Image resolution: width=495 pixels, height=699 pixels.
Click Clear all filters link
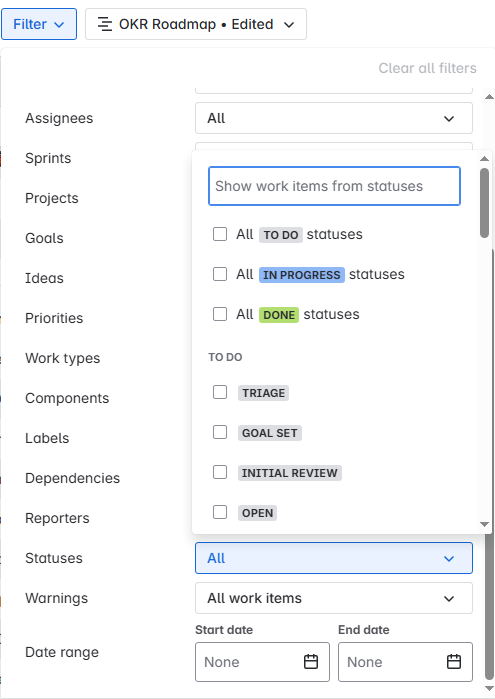point(427,68)
